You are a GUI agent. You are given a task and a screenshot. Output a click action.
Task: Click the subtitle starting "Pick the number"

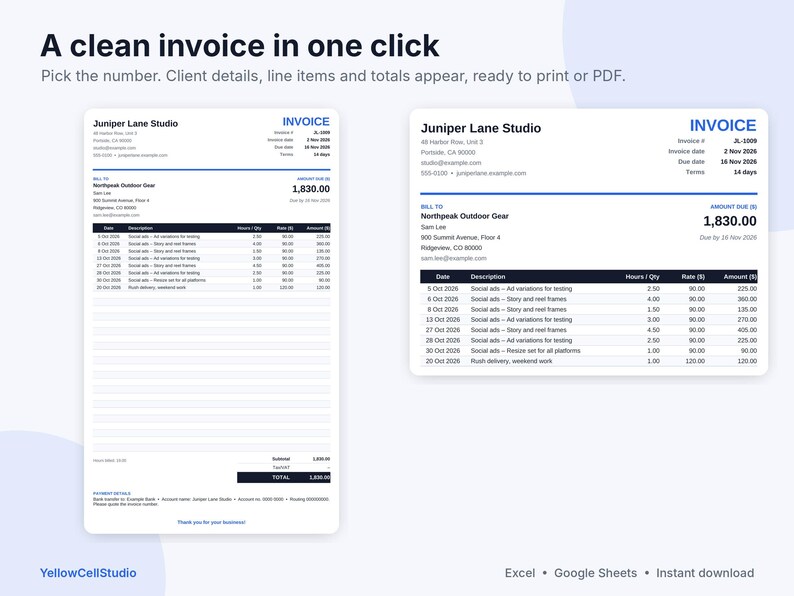coord(333,76)
